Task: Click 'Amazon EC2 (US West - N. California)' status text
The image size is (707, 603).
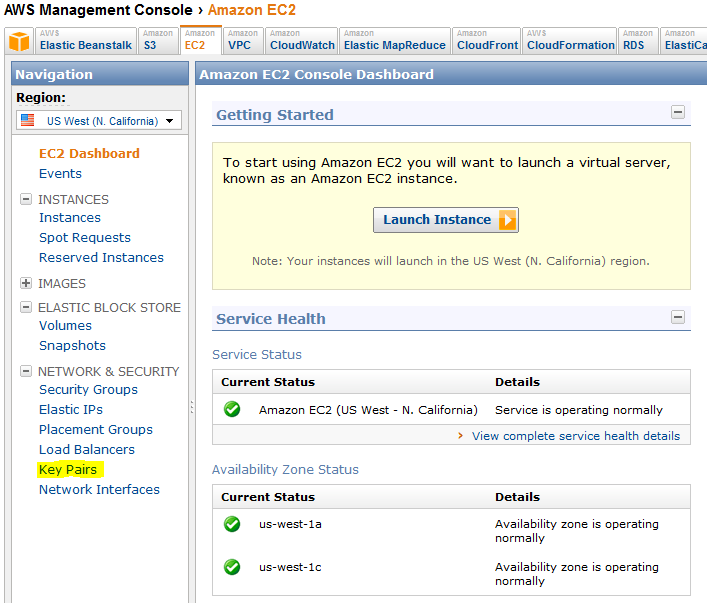Action: tap(368, 410)
